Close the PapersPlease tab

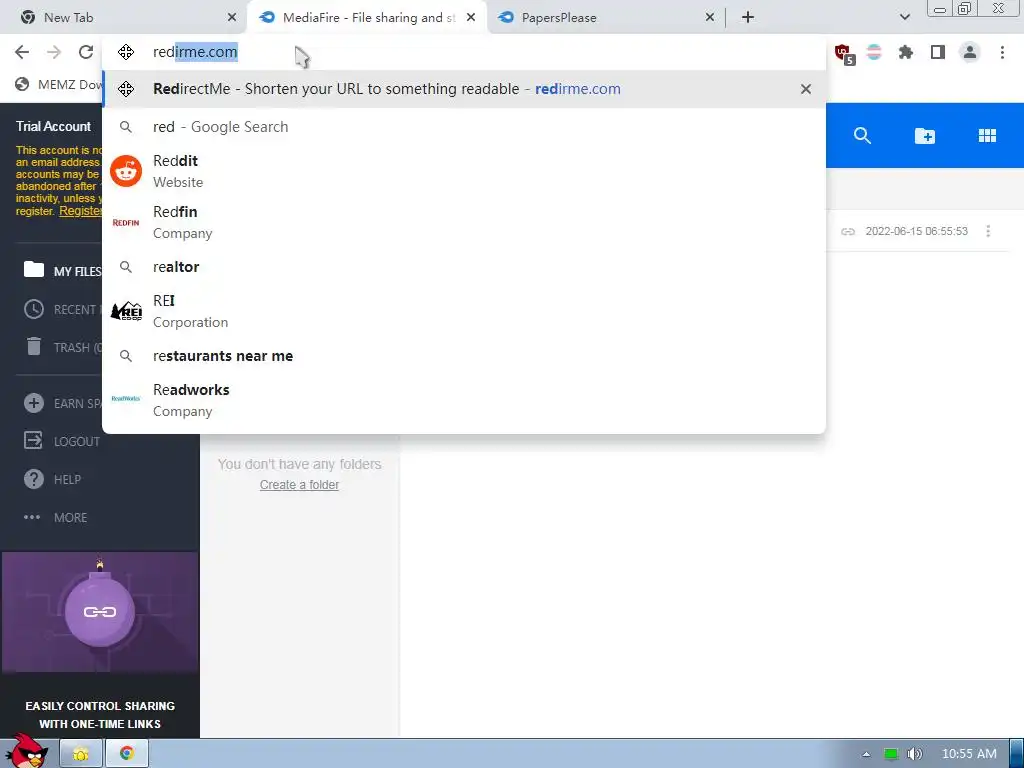(710, 18)
